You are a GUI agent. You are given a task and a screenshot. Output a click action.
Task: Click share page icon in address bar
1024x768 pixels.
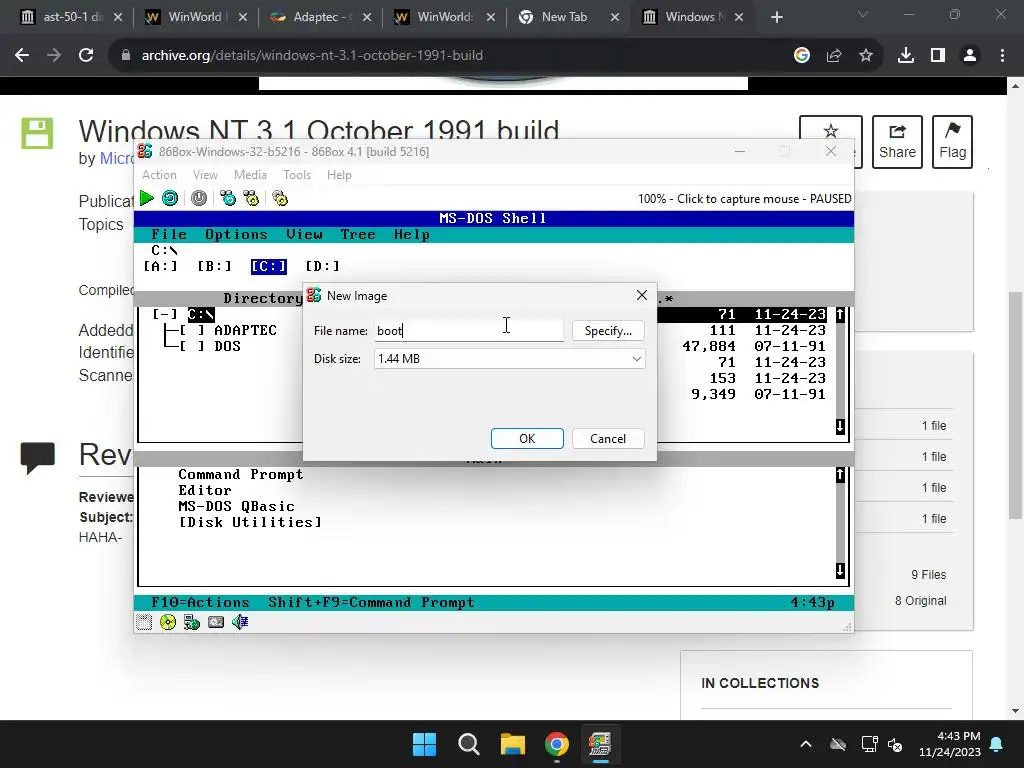[834, 56]
